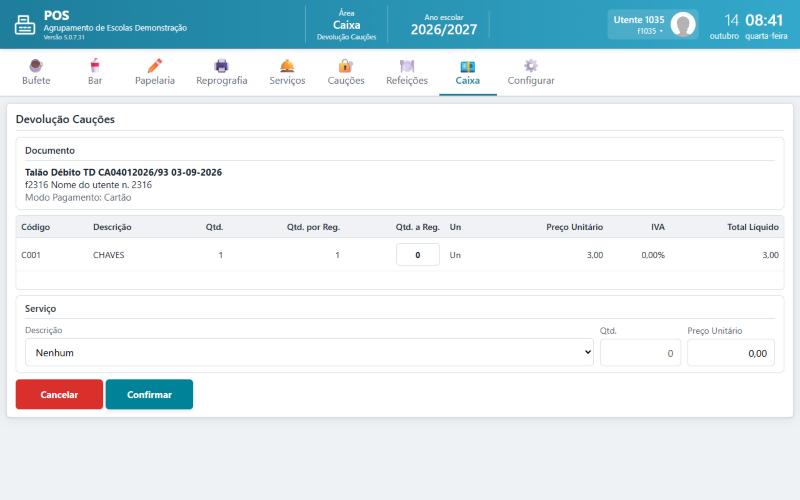This screenshot has width=800, height=500.
Task: Open the service Descrição dropdown showing Nenhum
Action: pyautogui.click(x=309, y=353)
